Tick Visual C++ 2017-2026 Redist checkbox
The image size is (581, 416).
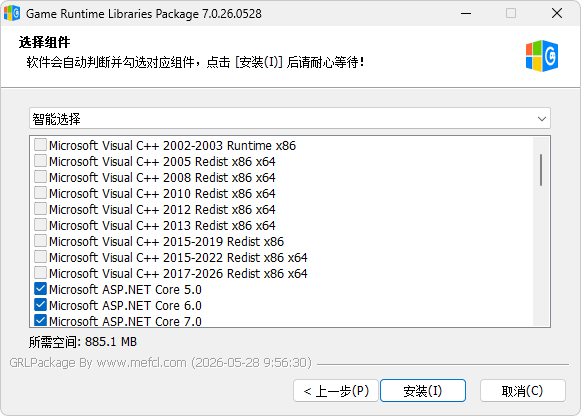40,273
